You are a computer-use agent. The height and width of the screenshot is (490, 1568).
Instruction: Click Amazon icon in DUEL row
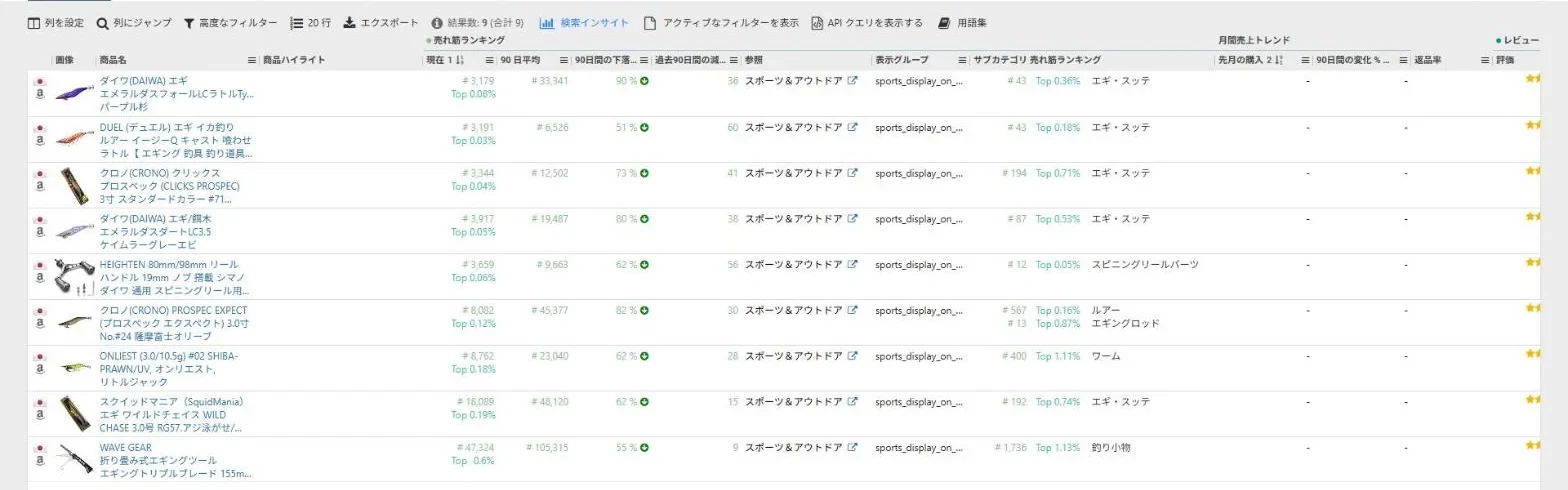(x=41, y=141)
